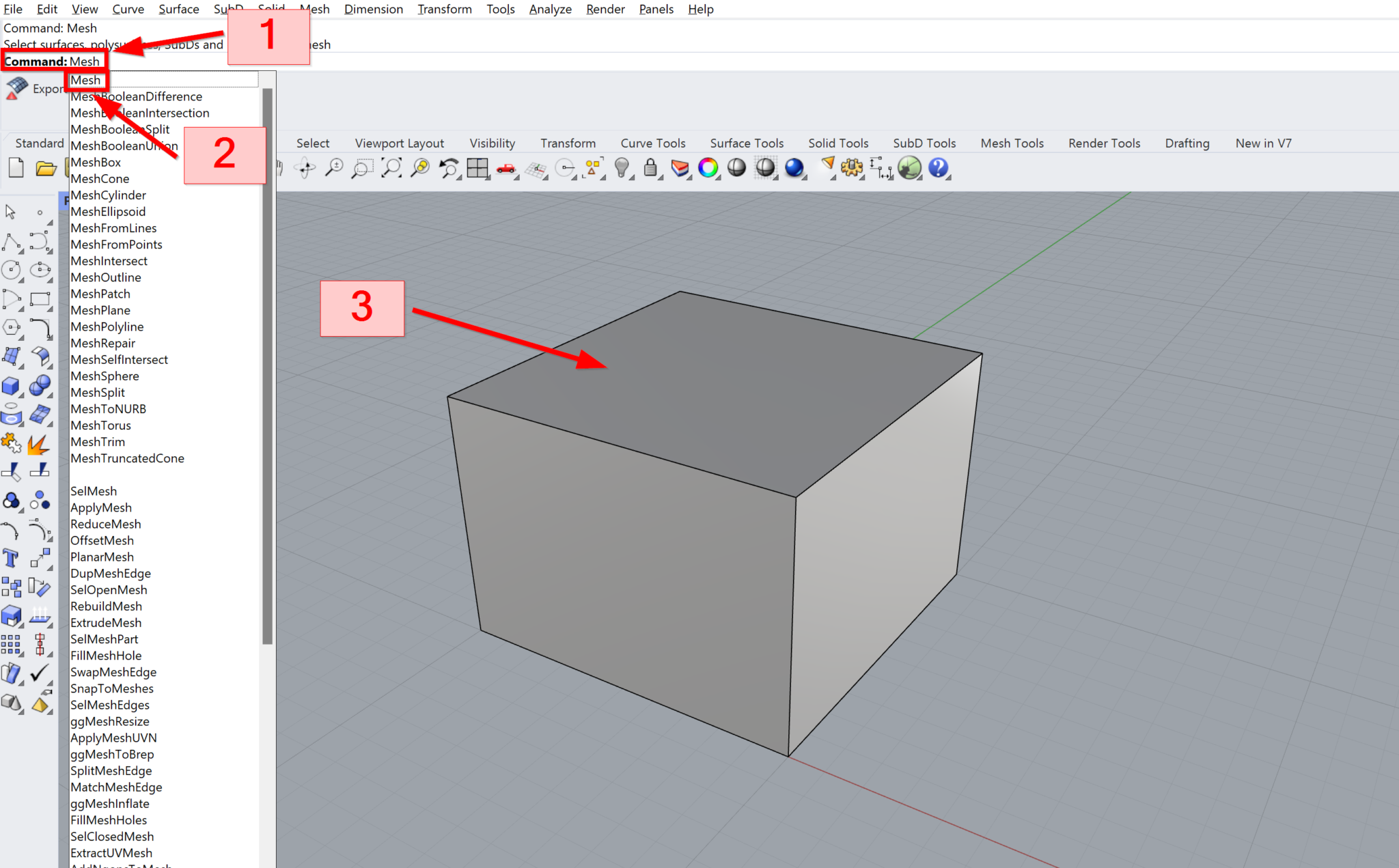Viewport: 1399px width, 868px height.
Task: Toggle the lights with the lightbulb icon
Action: point(620,169)
